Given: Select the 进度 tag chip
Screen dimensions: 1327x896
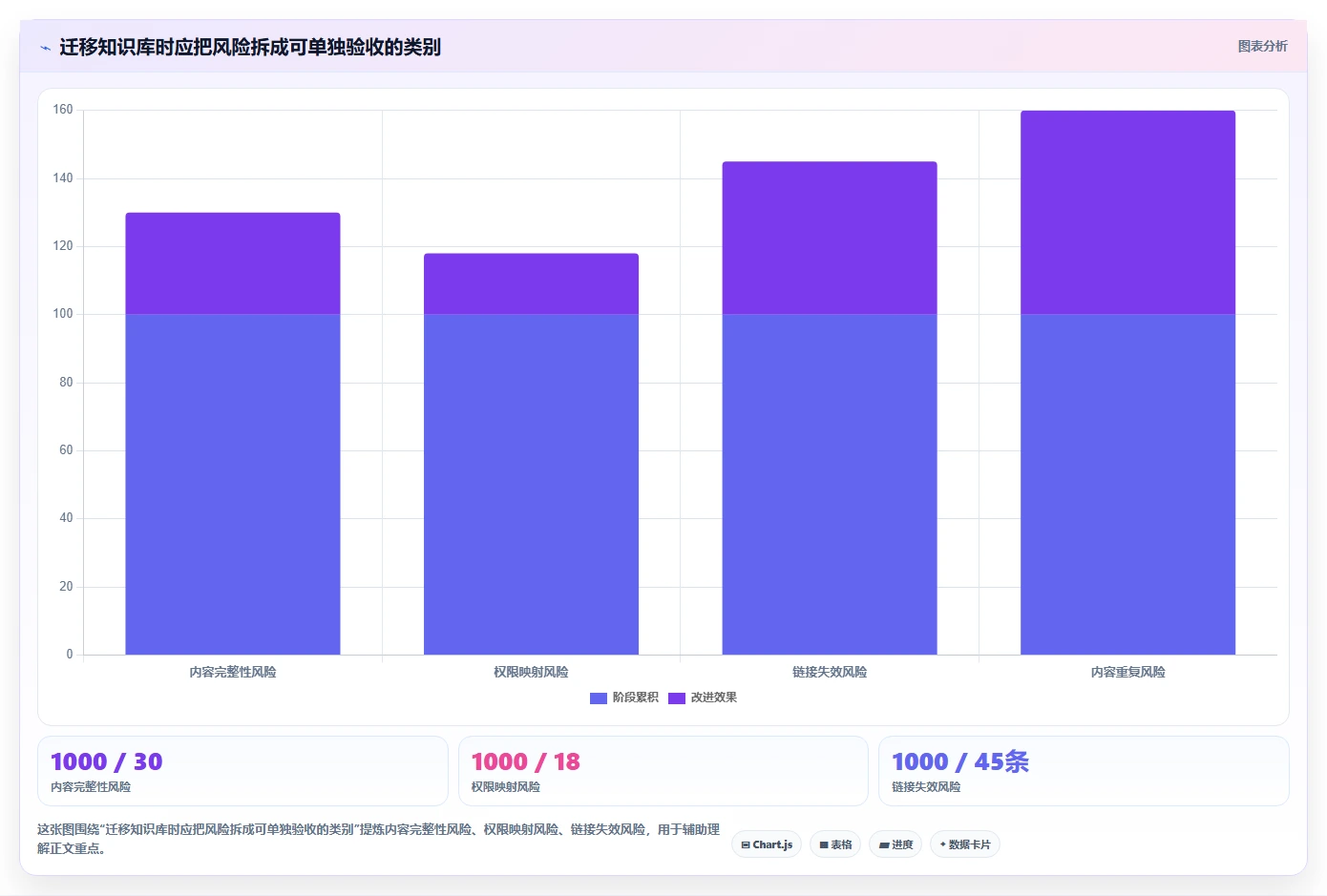Looking at the screenshot, I should click(895, 844).
